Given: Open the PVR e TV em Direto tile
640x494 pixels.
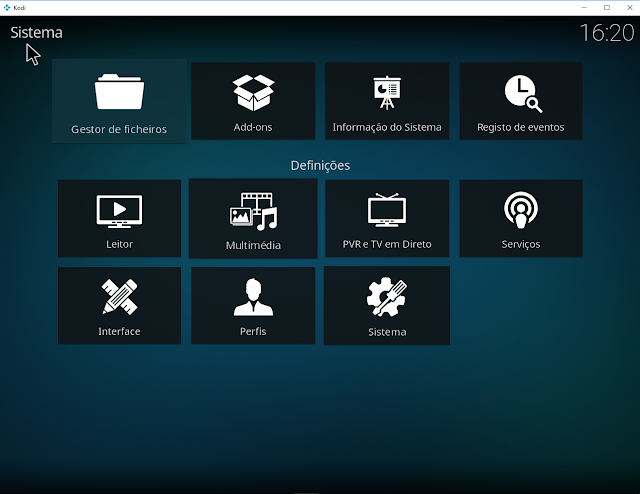Looking at the screenshot, I should click(x=387, y=218).
